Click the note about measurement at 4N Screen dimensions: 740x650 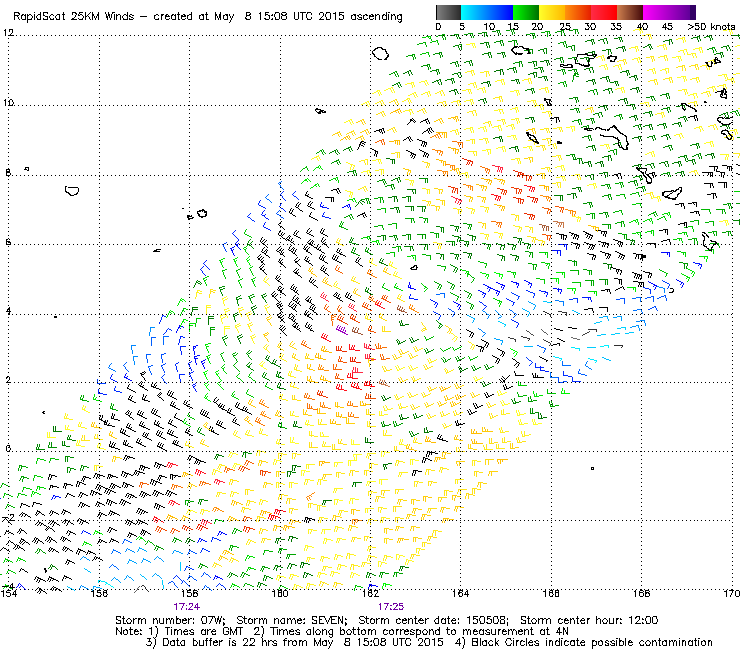[x=411, y=631]
